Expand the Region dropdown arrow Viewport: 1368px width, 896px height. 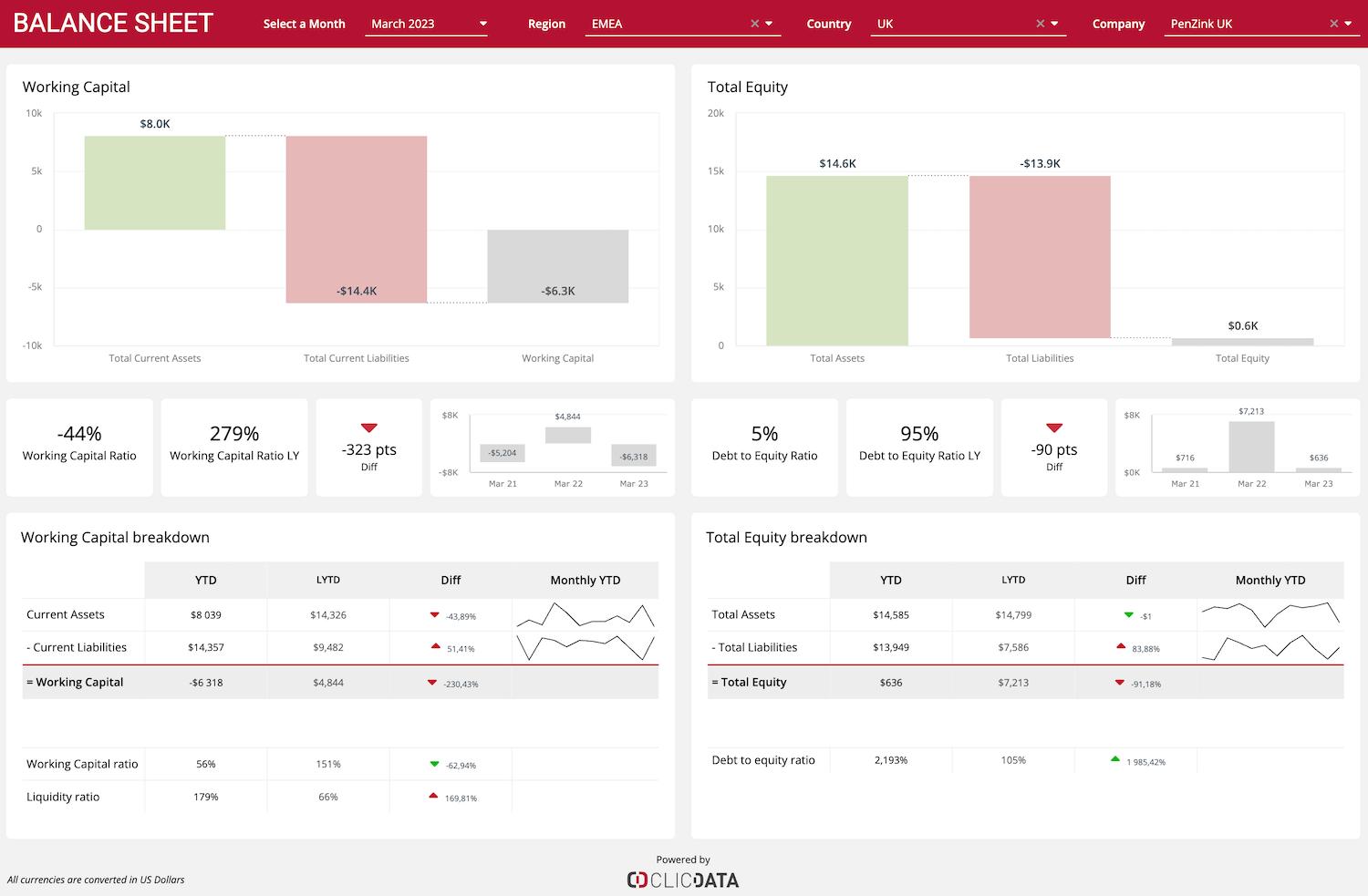tap(771, 24)
